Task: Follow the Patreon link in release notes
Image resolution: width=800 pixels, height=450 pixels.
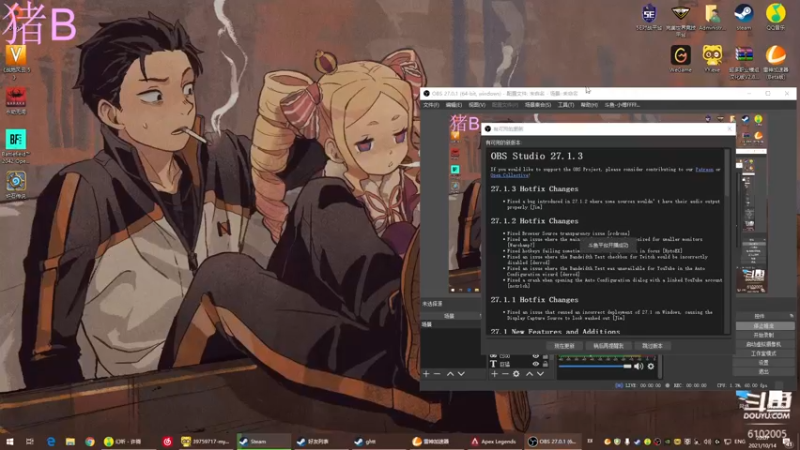Action: coord(704,169)
